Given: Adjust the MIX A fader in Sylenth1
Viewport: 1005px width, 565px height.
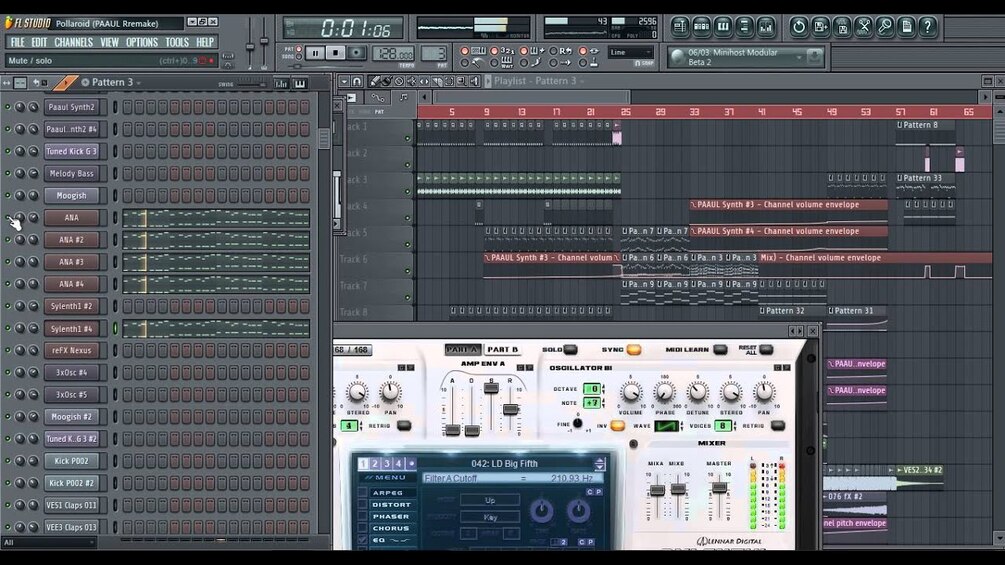Looking at the screenshot, I should [x=657, y=491].
